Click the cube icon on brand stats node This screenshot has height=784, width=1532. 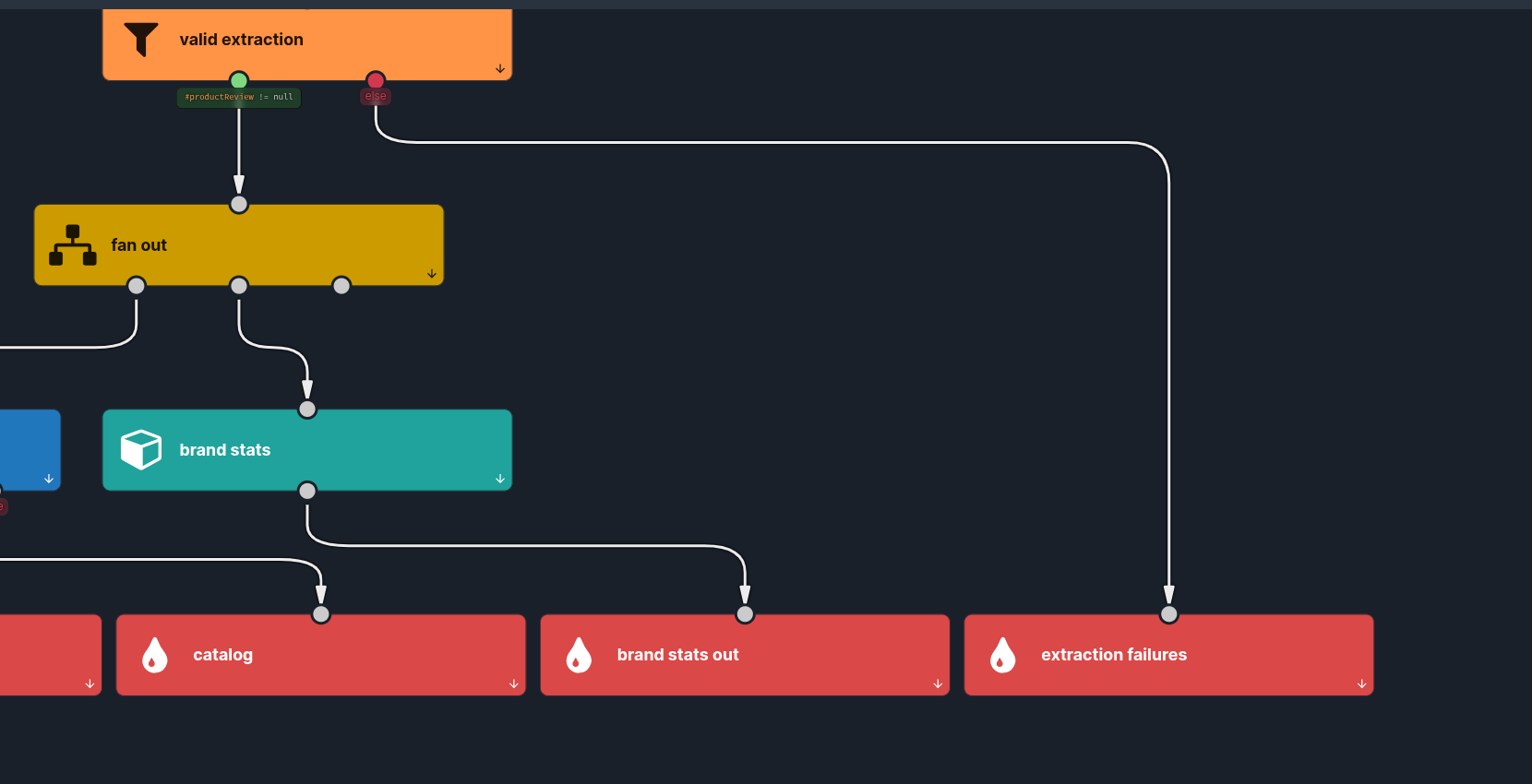click(x=141, y=450)
